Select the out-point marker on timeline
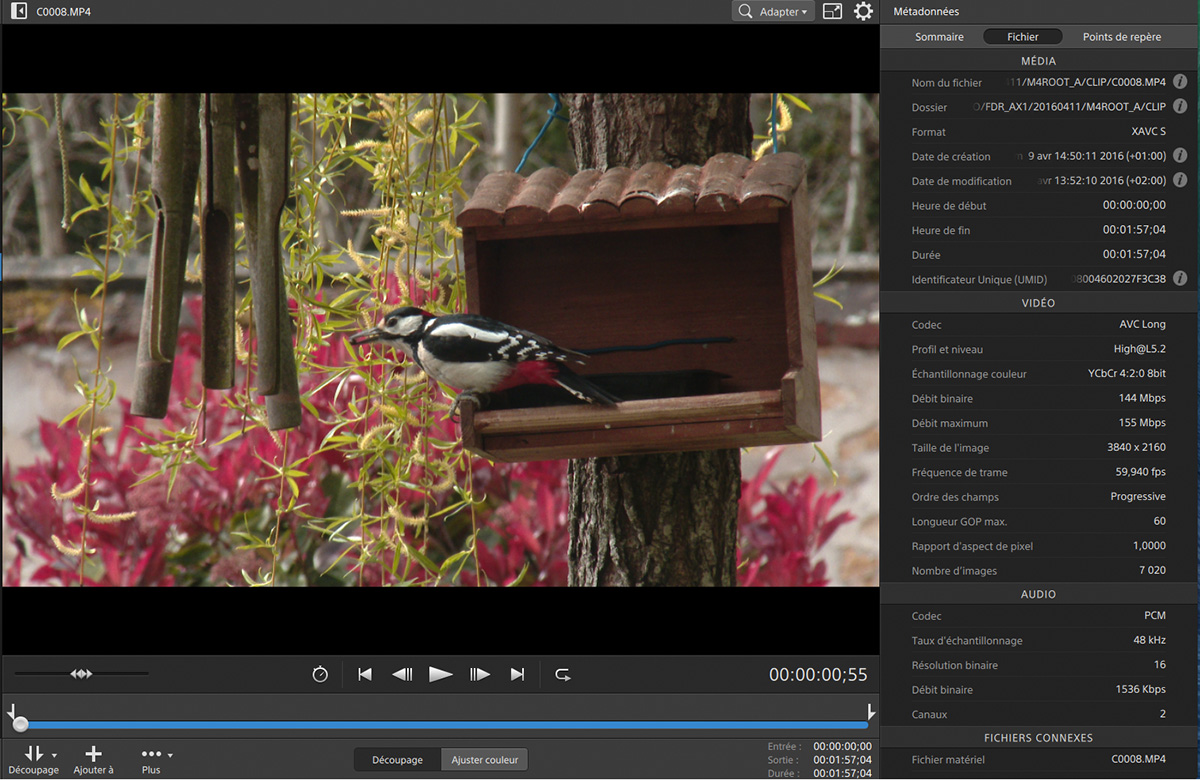 pos(871,711)
